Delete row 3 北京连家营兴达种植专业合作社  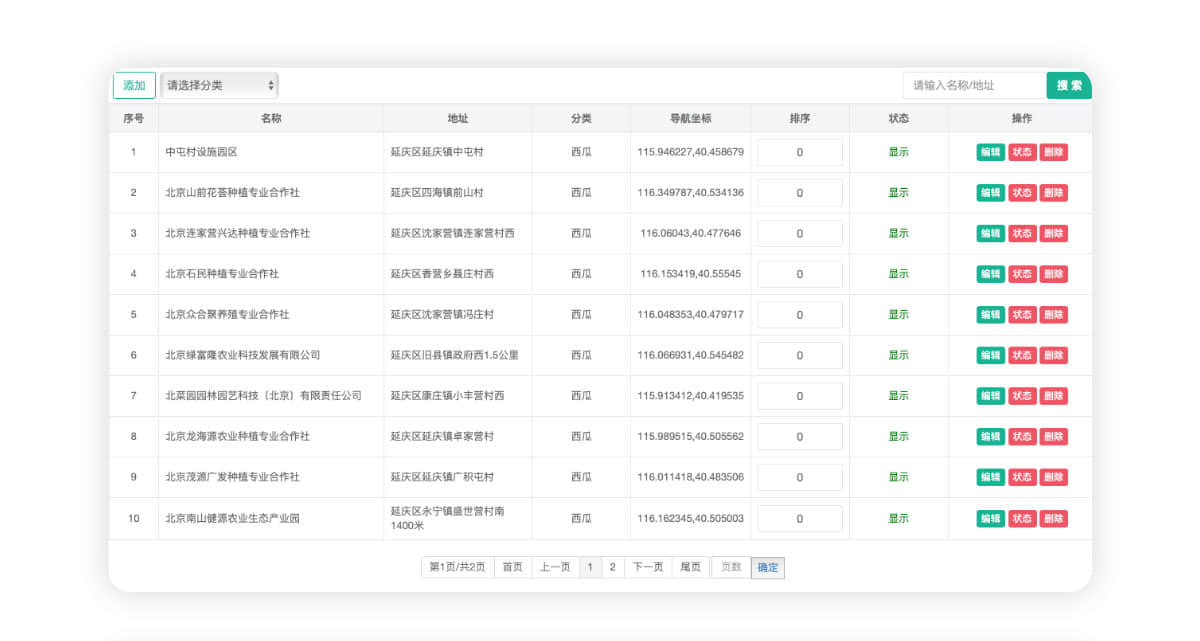(x=1053, y=233)
